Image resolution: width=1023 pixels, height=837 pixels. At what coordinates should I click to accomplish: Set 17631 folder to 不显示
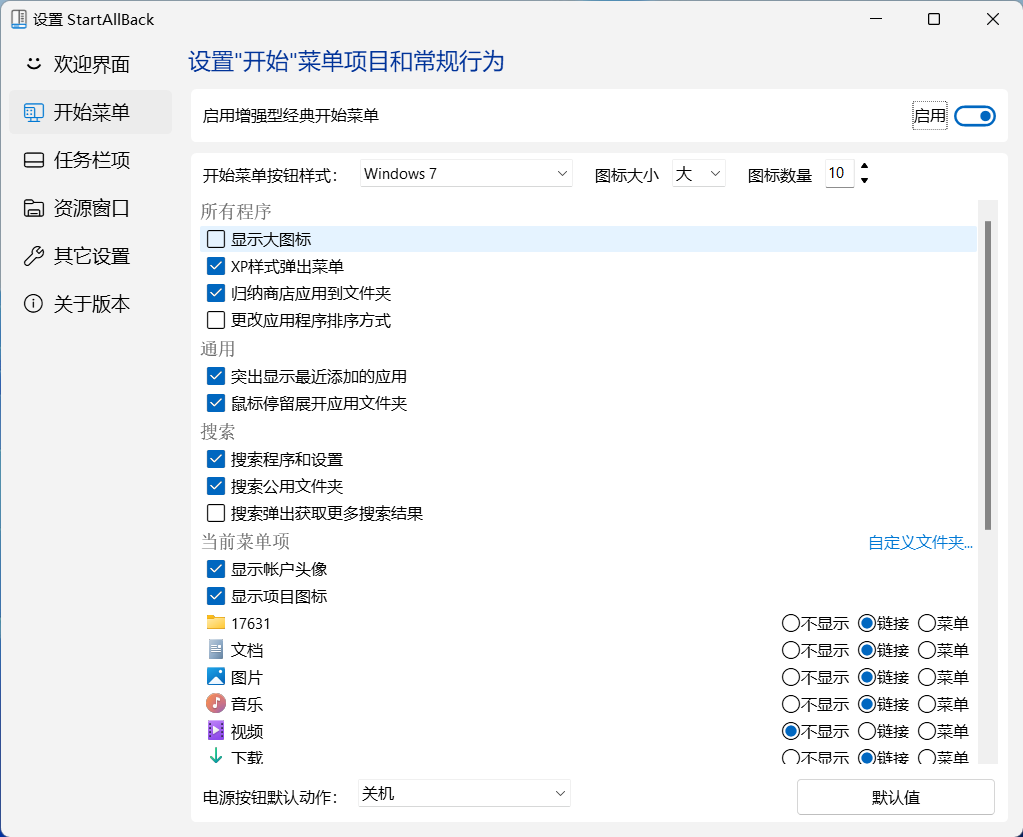(x=791, y=623)
